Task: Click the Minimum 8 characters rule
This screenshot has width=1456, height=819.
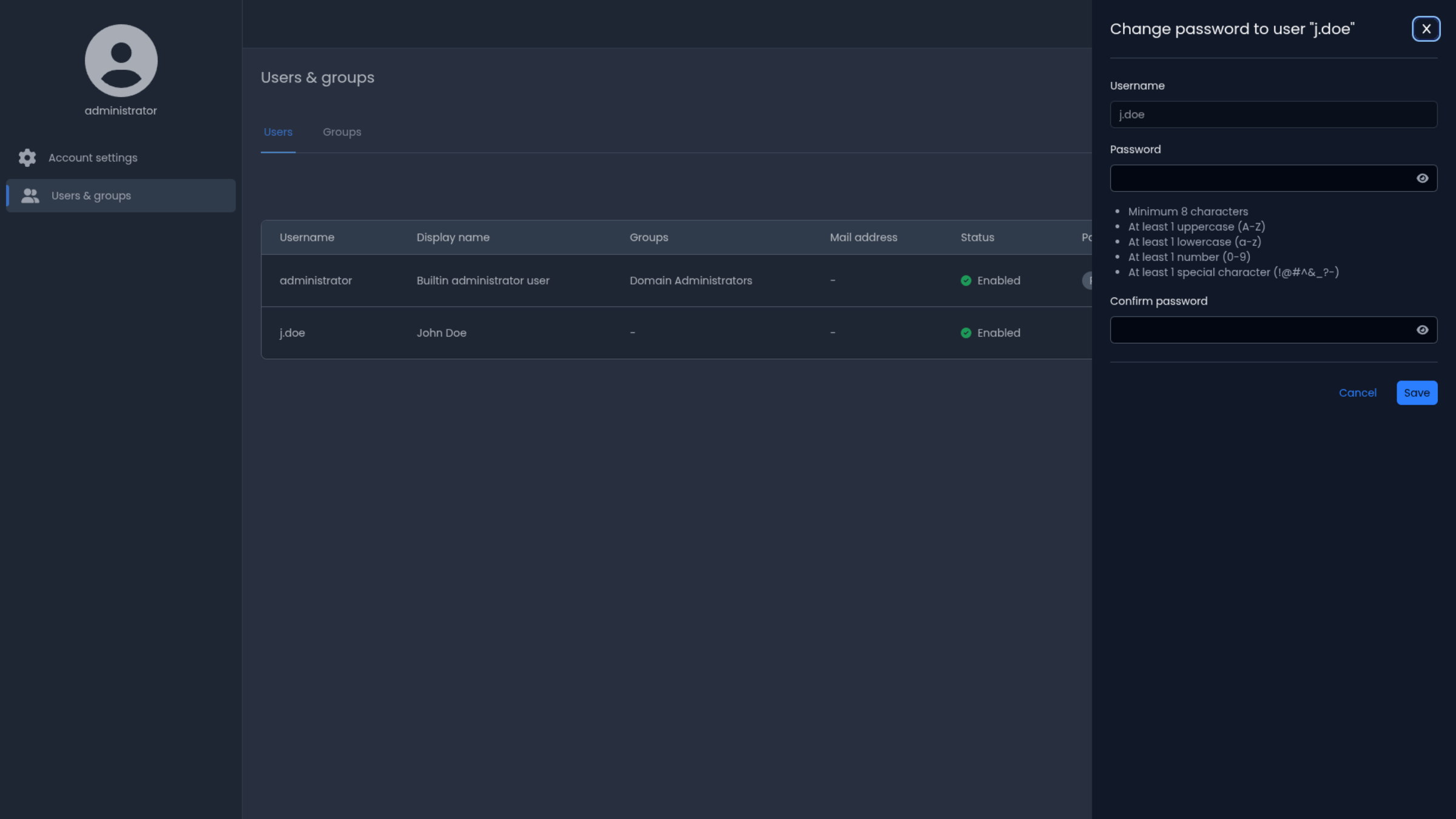Action: pyautogui.click(x=1188, y=212)
